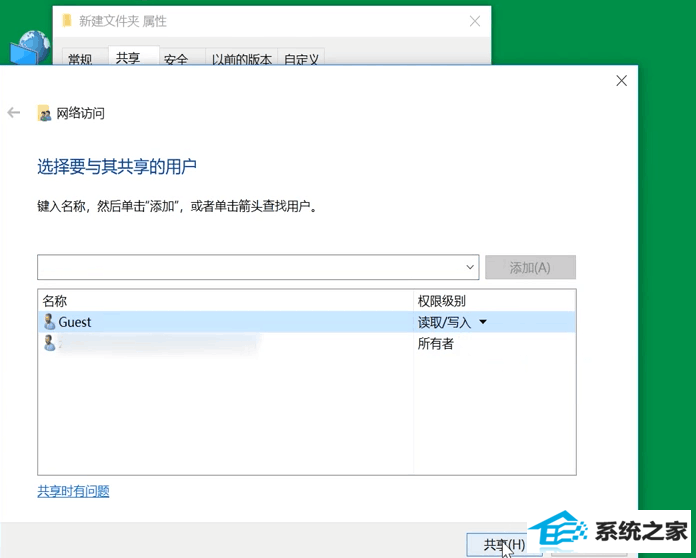The image size is (696, 558).
Task: Switch to the 自定义 tab
Action: click(301, 58)
